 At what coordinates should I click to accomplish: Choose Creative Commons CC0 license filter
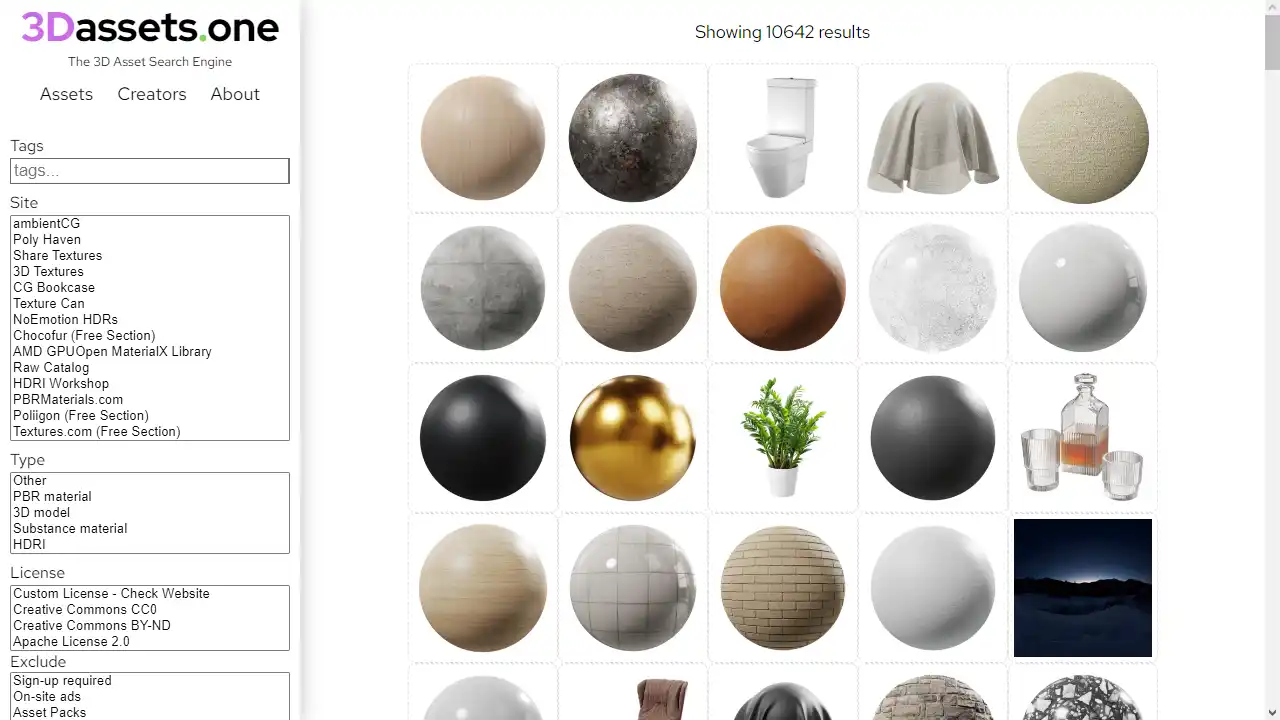click(87, 609)
